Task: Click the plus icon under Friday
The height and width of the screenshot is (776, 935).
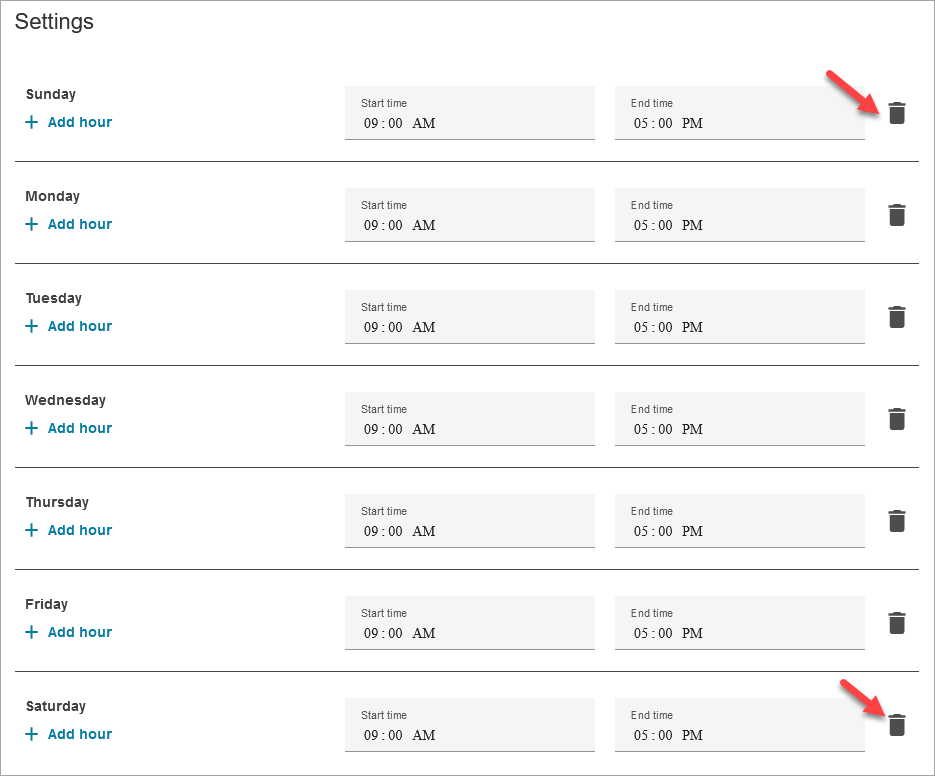Action: [32, 632]
